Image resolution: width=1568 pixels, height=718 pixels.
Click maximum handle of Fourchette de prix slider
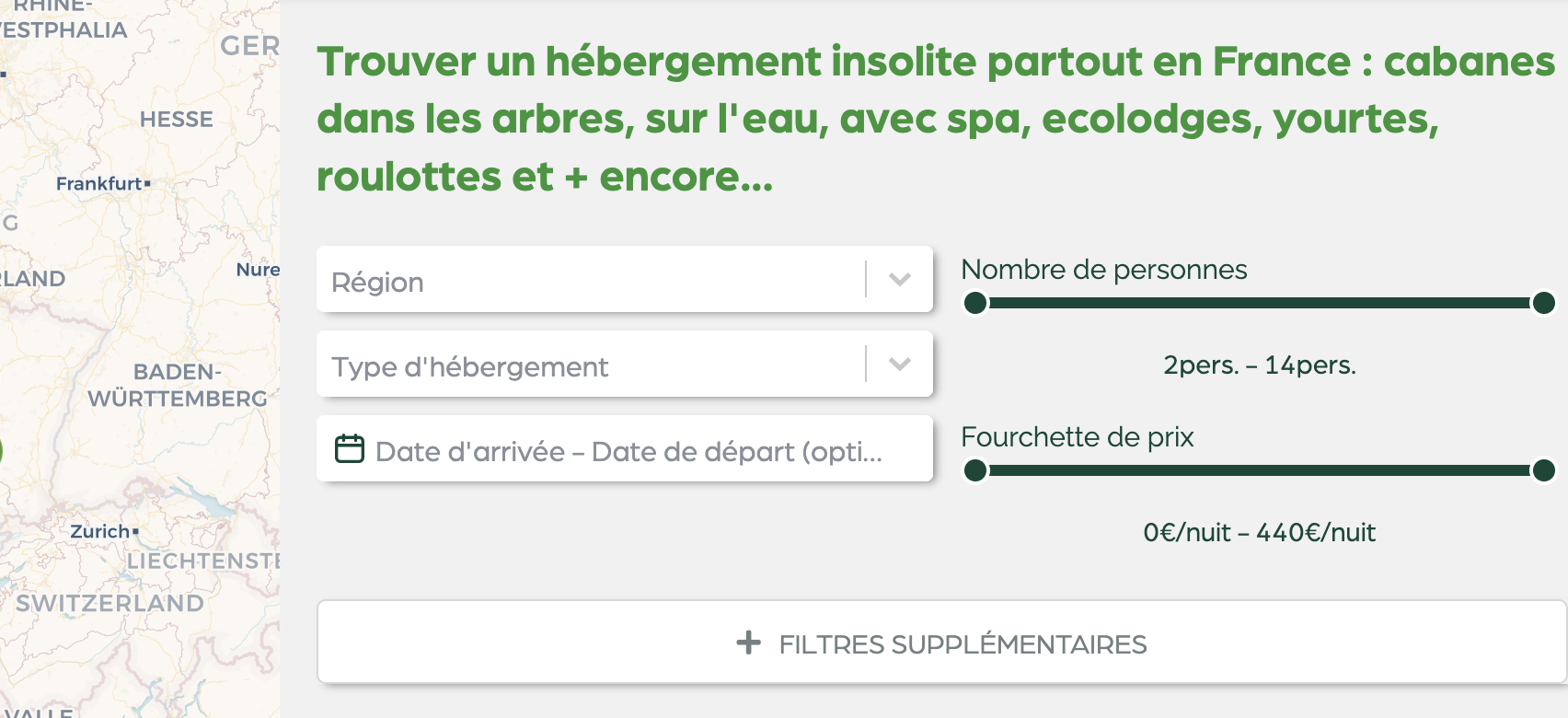pos(1543,470)
